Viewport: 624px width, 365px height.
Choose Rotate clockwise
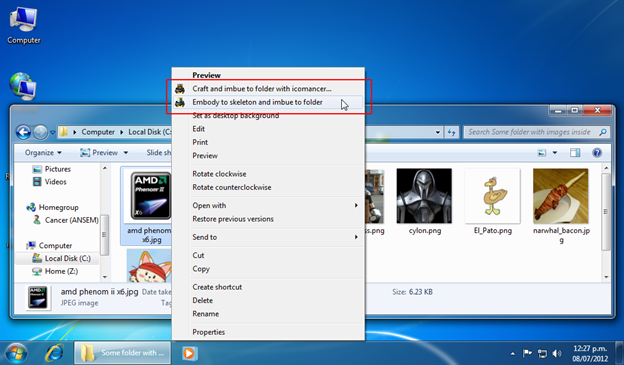pos(268,174)
